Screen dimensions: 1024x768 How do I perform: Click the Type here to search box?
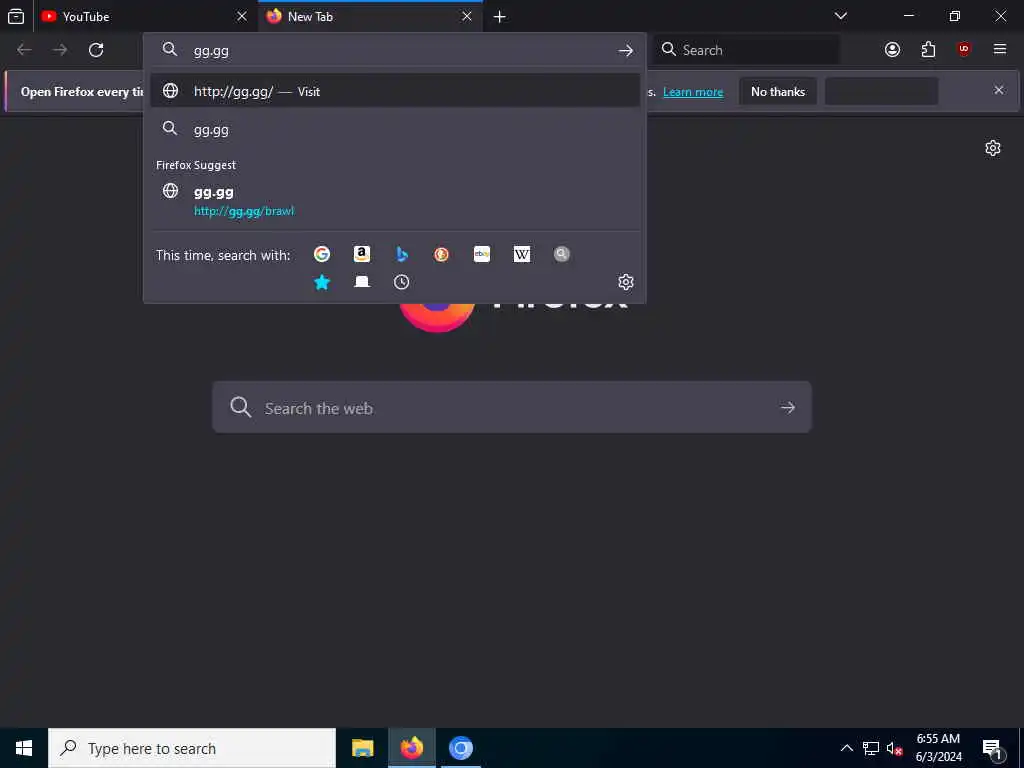(x=192, y=748)
